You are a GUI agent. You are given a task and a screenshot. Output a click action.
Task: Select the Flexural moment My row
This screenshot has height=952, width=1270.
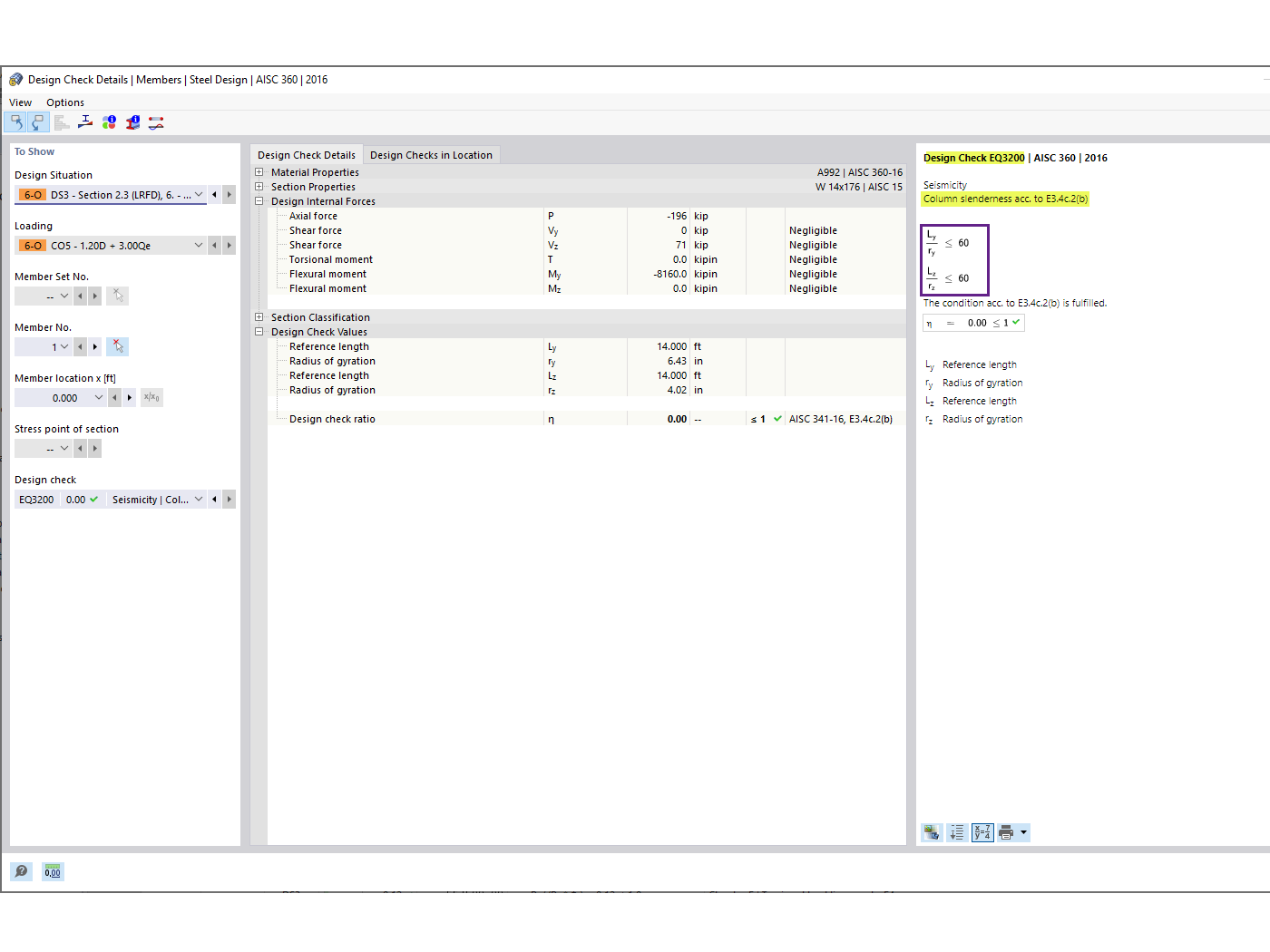(586, 274)
